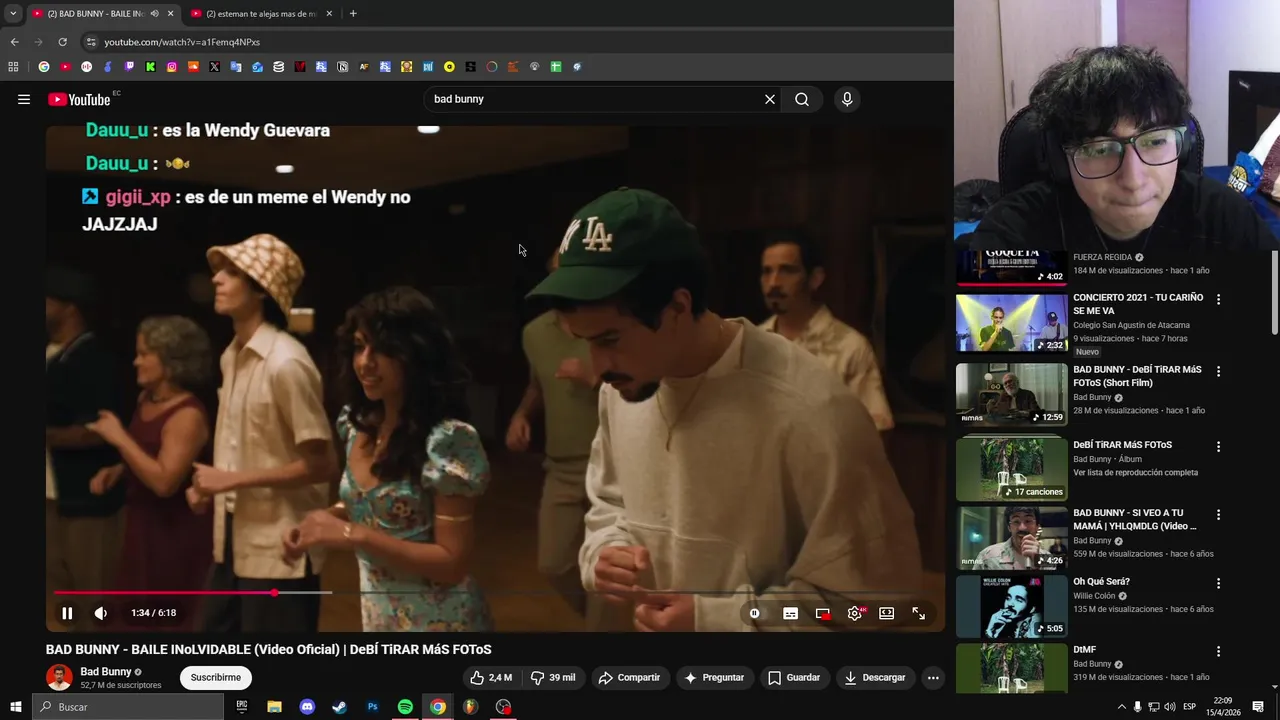Click Suscribirme to subscribe to Bad Bunny

click(216, 677)
